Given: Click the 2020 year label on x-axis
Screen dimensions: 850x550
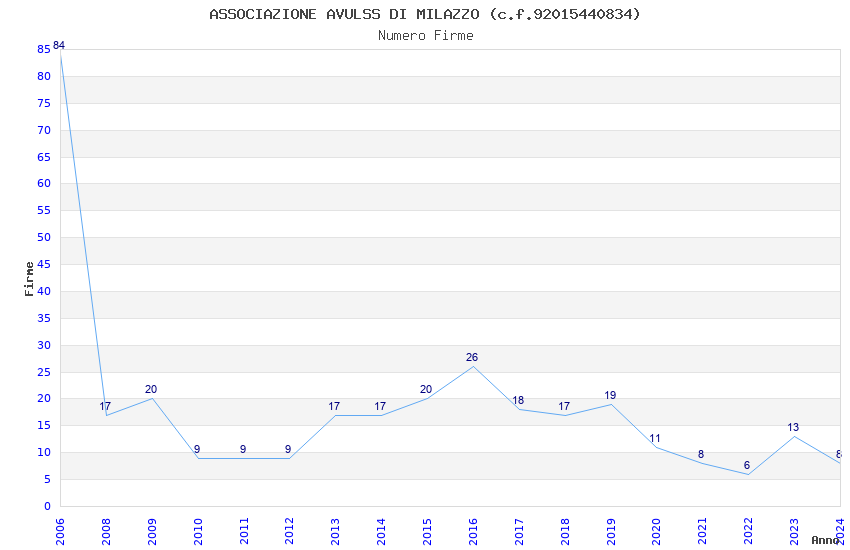Looking at the screenshot, I should [656, 532].
